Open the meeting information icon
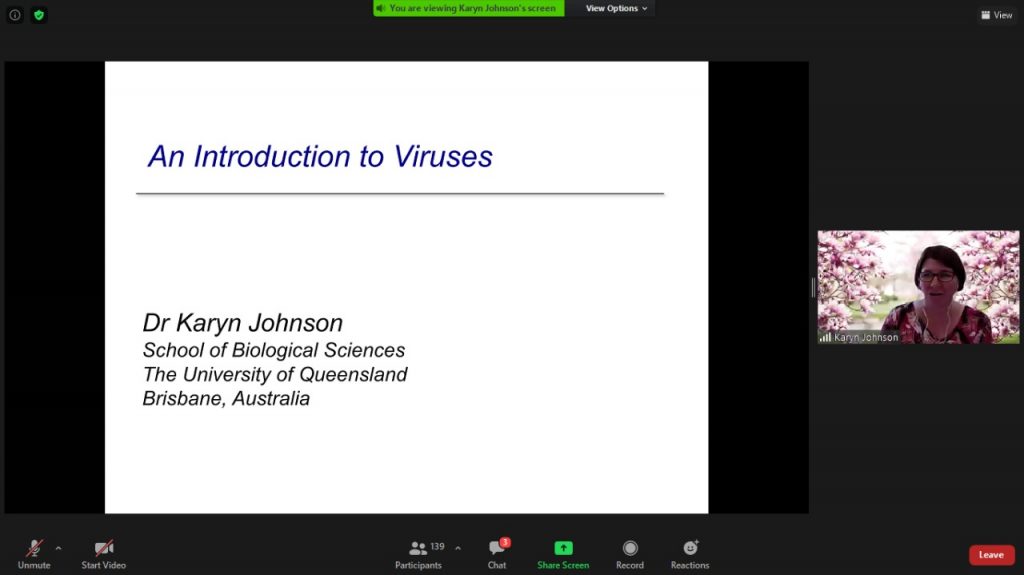1024x575 pixels. (15, 15)
